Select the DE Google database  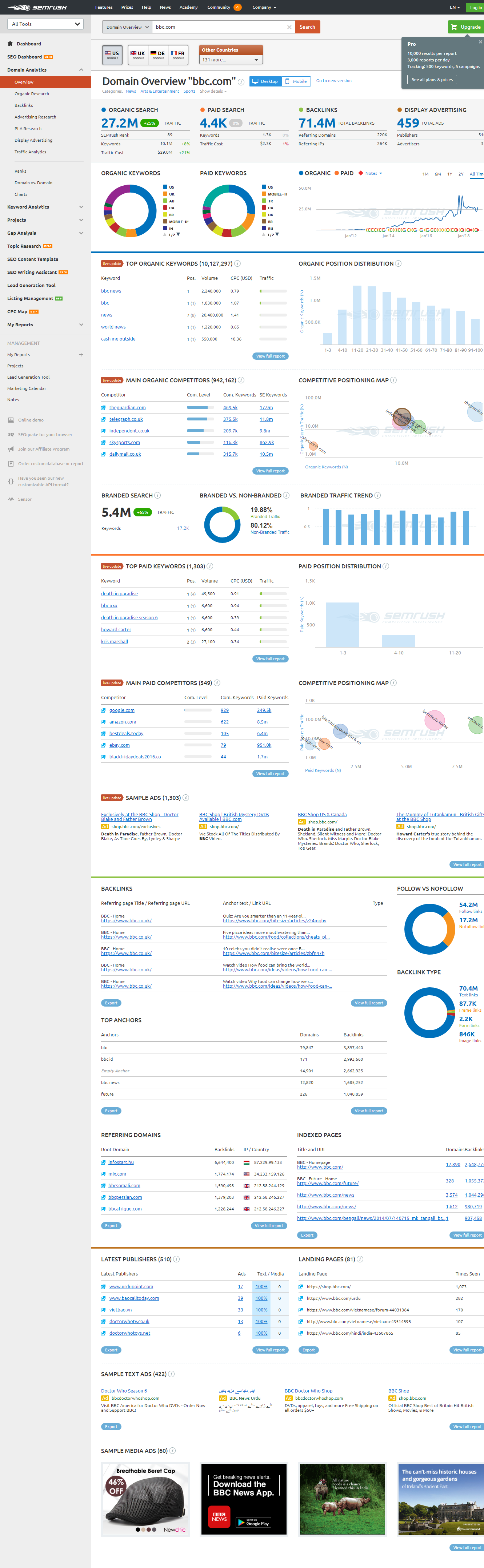(x=158, y=55)
